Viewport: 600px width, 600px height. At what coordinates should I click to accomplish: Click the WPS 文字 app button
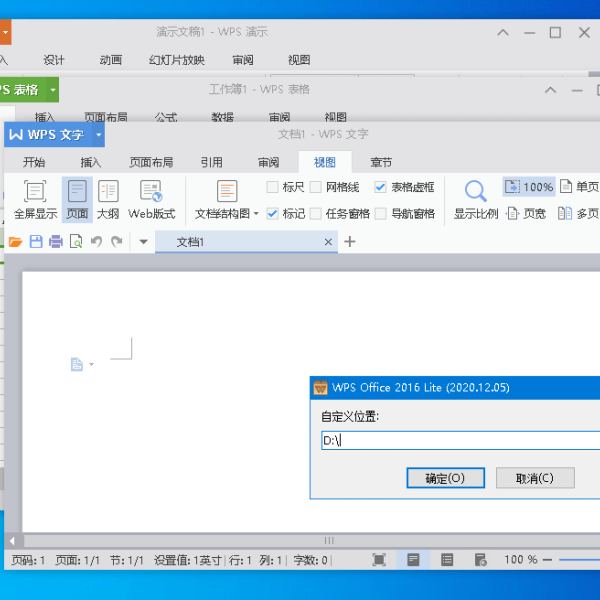click(x=49, y=135)
